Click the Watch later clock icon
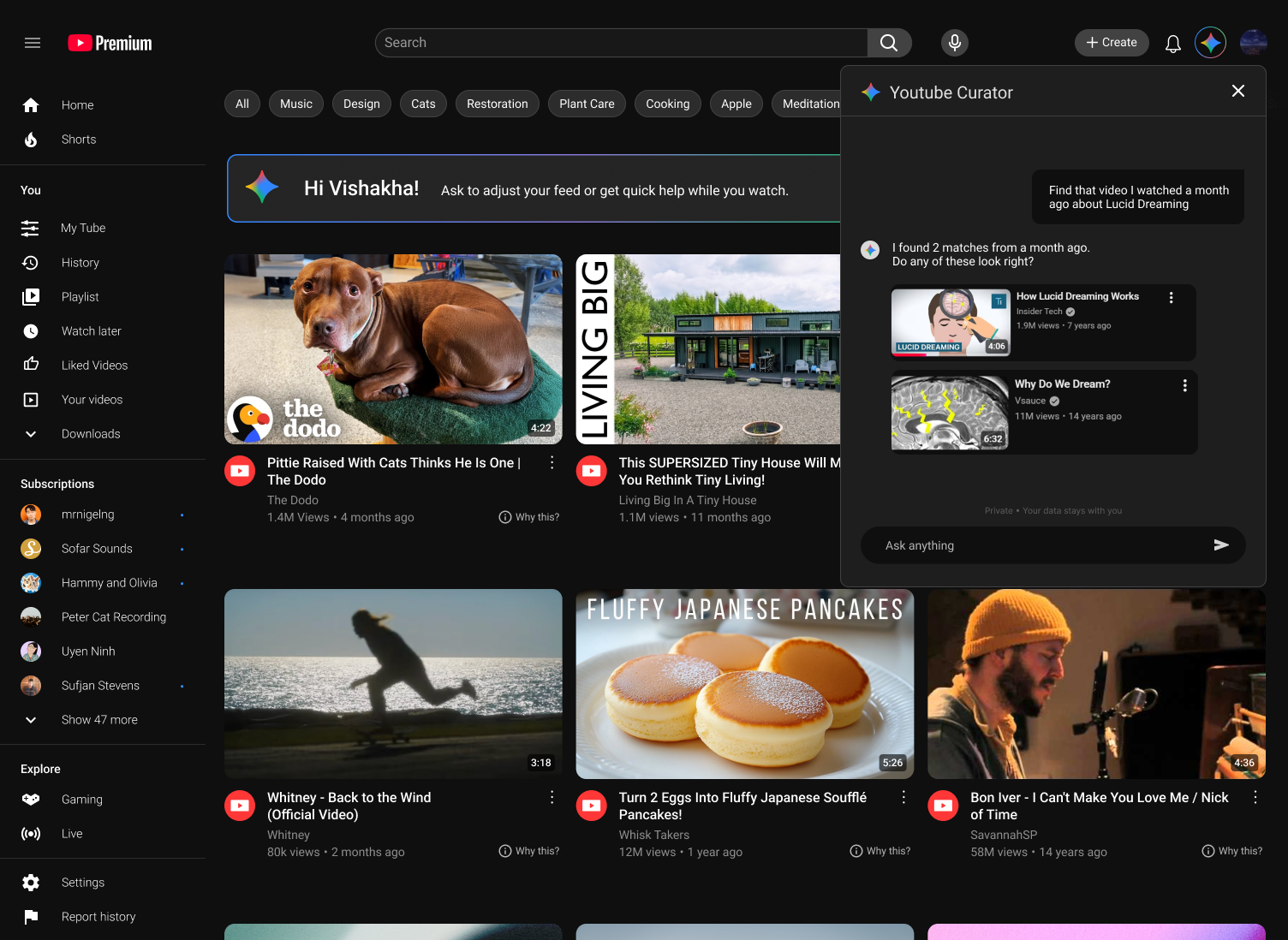 [31, 330]
